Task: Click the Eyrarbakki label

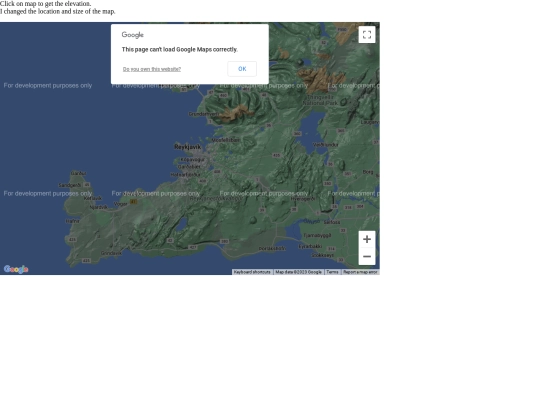Action: (x=310, y=247)
